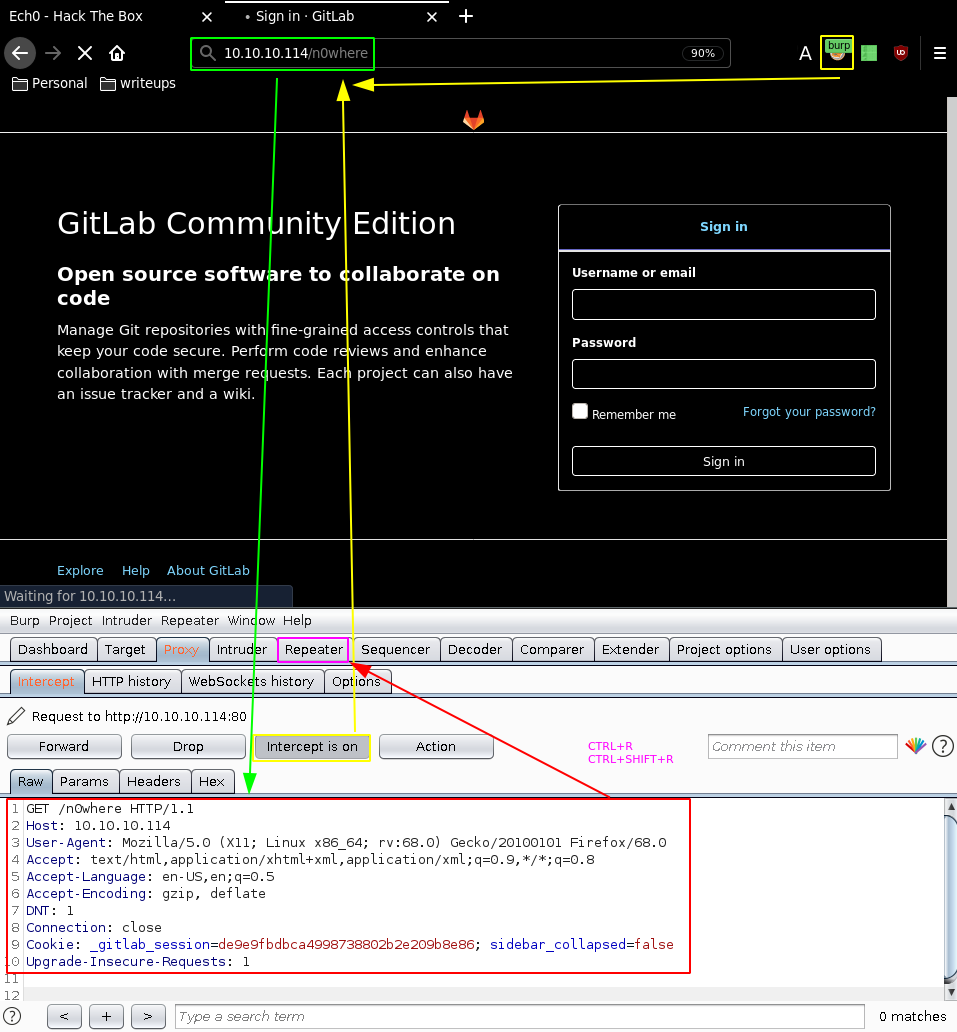This screenshot has width=957, height=1032.
Task: Click the help icon next to comment field
Action: [x=943, y=746]
